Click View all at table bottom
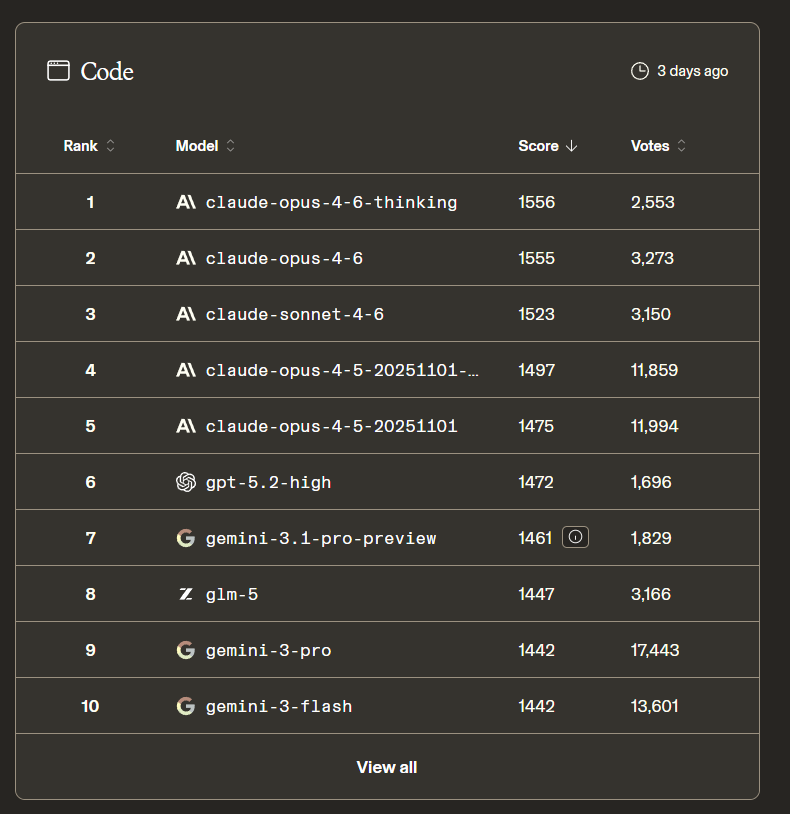The width and height of the screenshot is (790, 814). pos(387,767)
